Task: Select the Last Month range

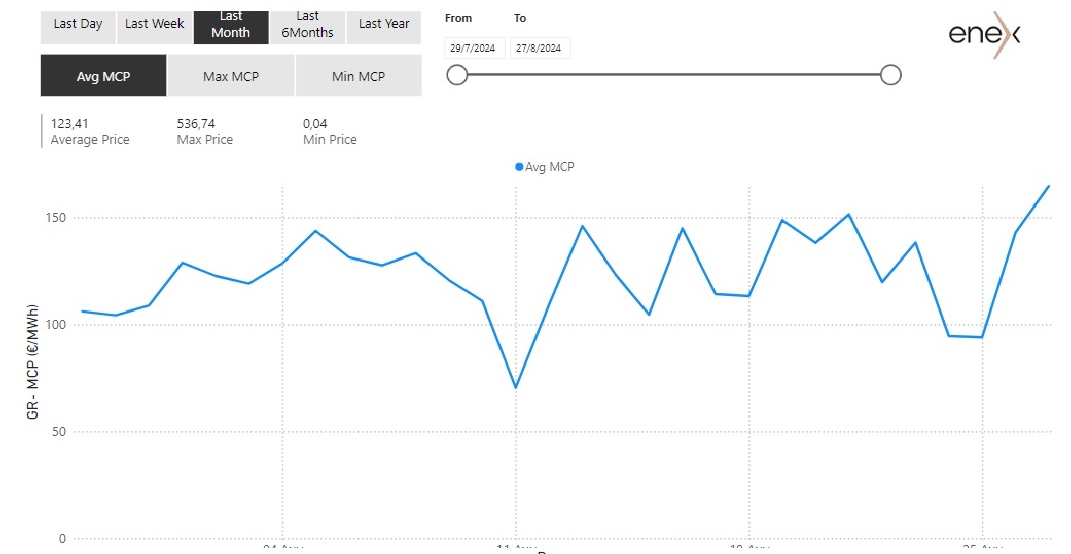Action: [231, 25]
